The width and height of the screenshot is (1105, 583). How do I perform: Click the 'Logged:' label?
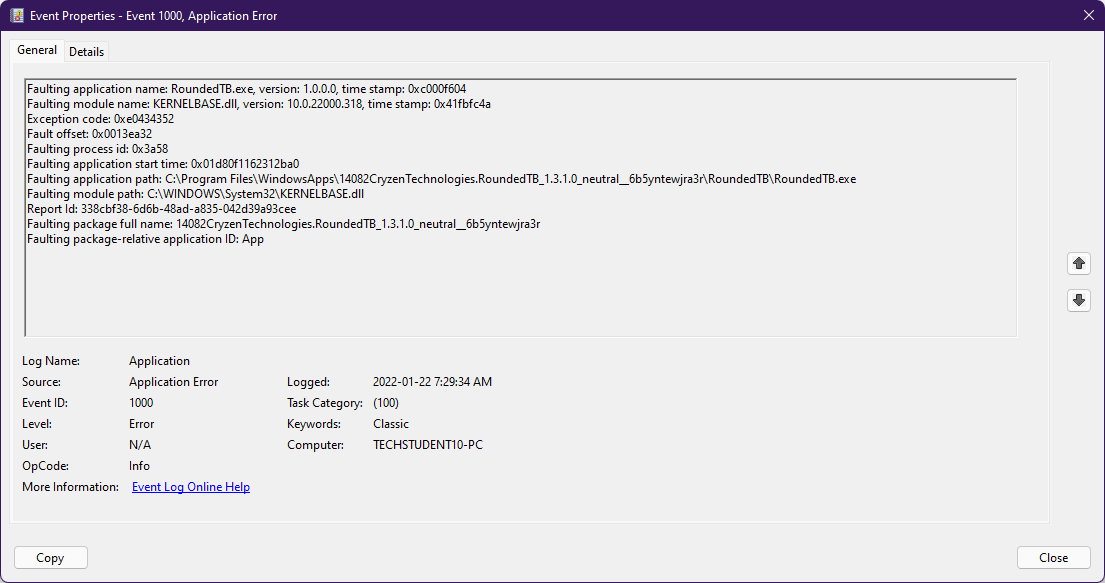(308, 382)
